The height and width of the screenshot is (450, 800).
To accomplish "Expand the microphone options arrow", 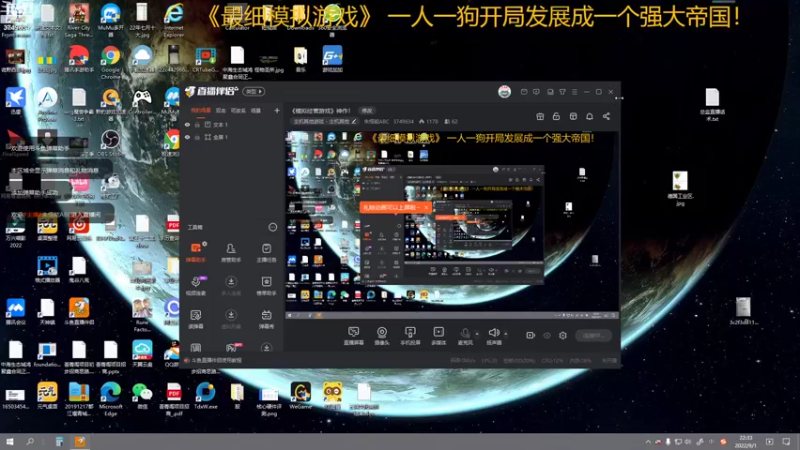I will [x=477, y=334].
